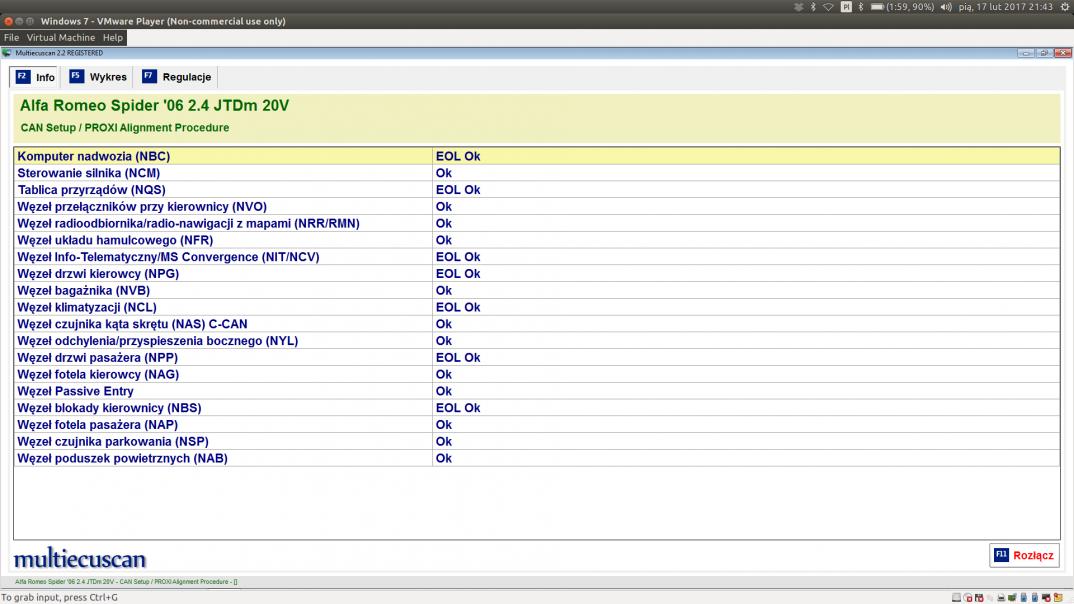Click the EOL Ok status of Węzeł klimatyzacji
The height and width of the screenshot is (604, 1074).
click(458, 307)
